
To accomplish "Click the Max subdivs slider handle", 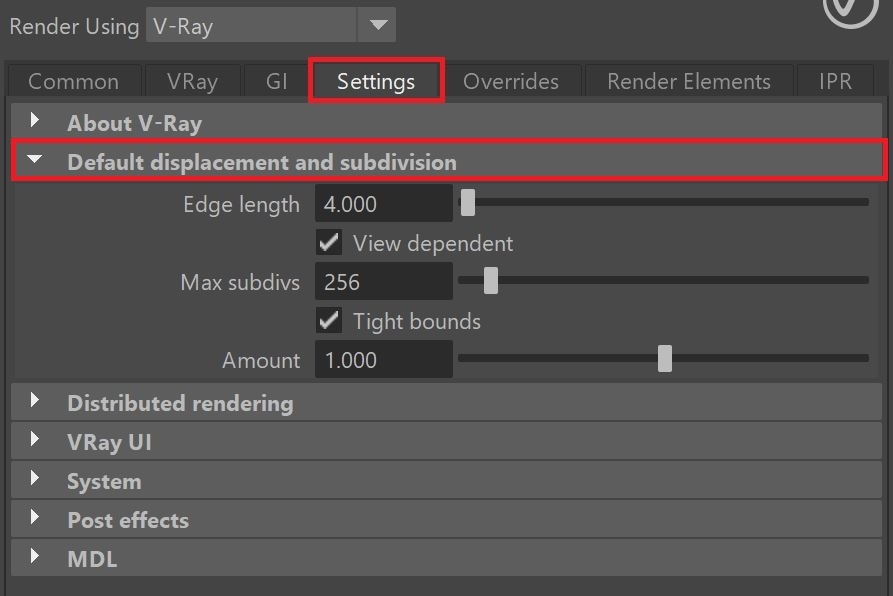I will pyautogui.click(x=490, y=281).
